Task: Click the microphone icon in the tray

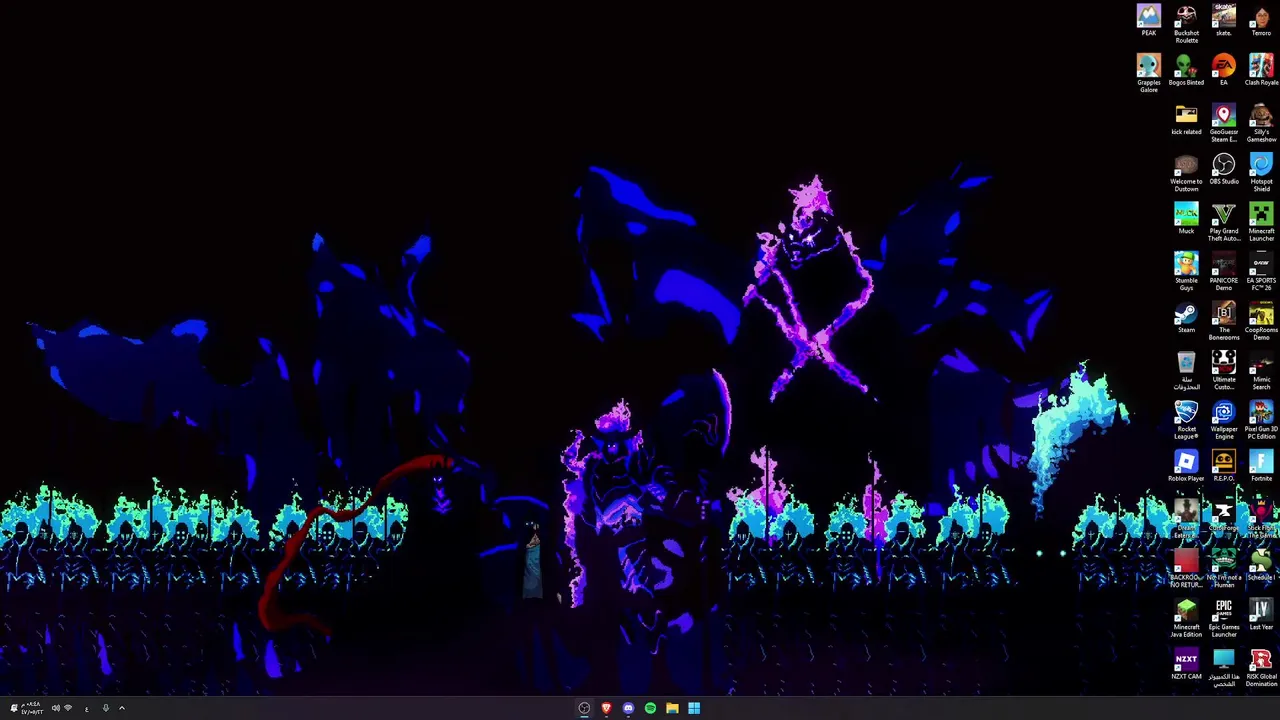Action: coord(105,708)
